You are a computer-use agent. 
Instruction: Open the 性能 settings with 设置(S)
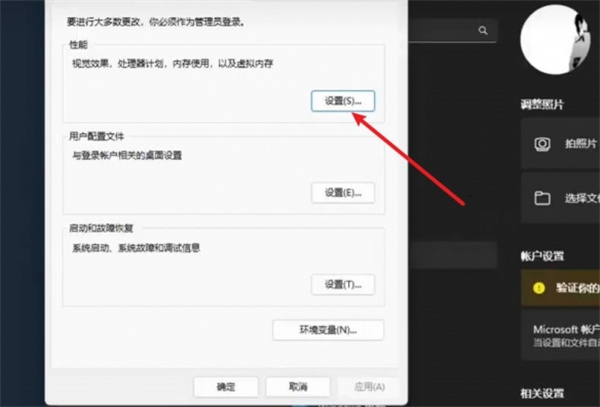click(x=342, y=101)
